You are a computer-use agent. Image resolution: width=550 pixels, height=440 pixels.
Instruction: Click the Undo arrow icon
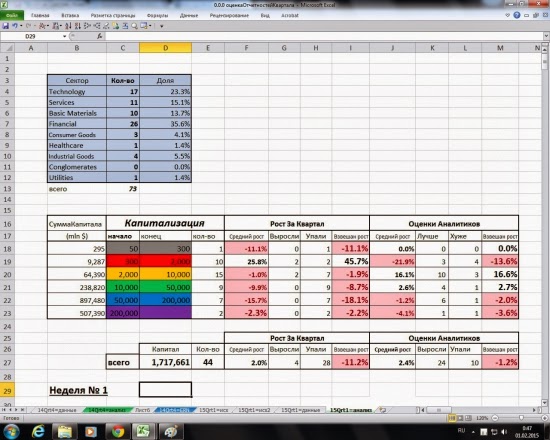tap(15, 26)
